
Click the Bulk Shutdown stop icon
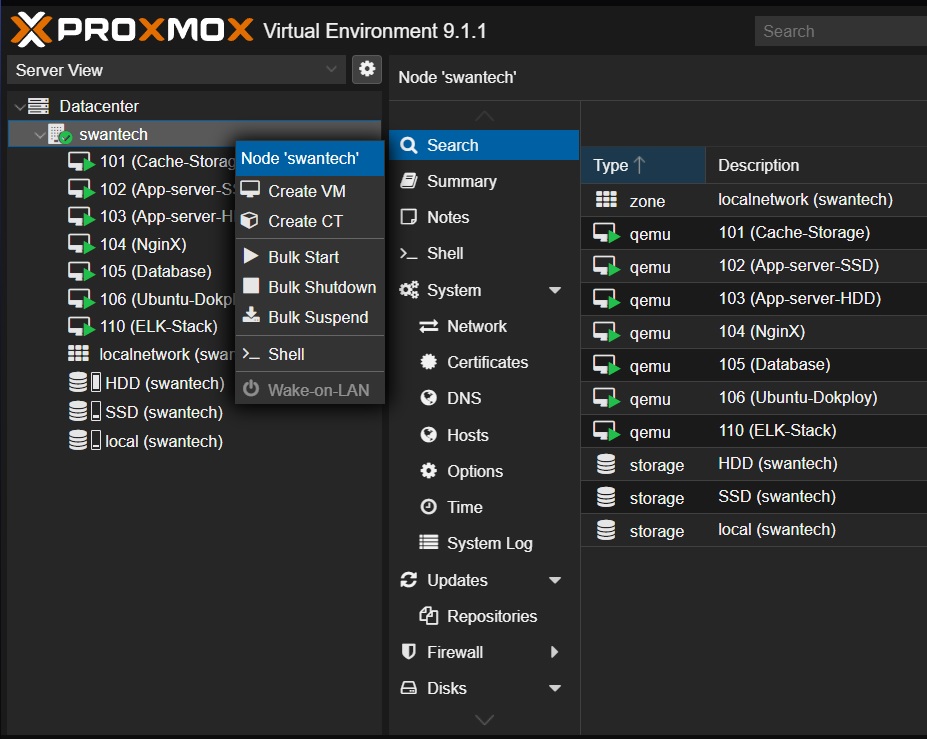click(251, 286)
